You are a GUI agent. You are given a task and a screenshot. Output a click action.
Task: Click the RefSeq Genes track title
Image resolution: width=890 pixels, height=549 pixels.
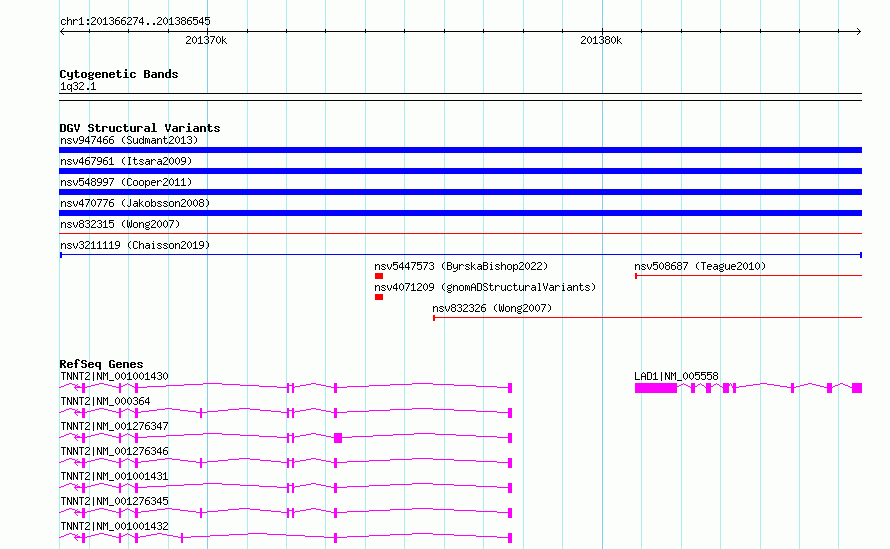click(x=101, y=364)
